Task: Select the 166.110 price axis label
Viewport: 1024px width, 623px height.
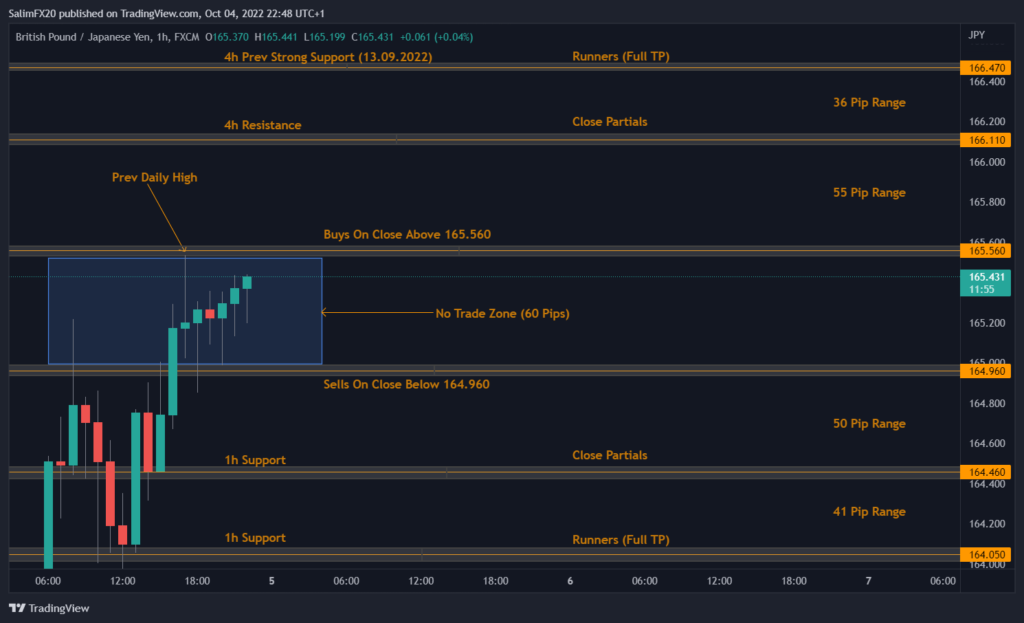Action: [984, 141]
